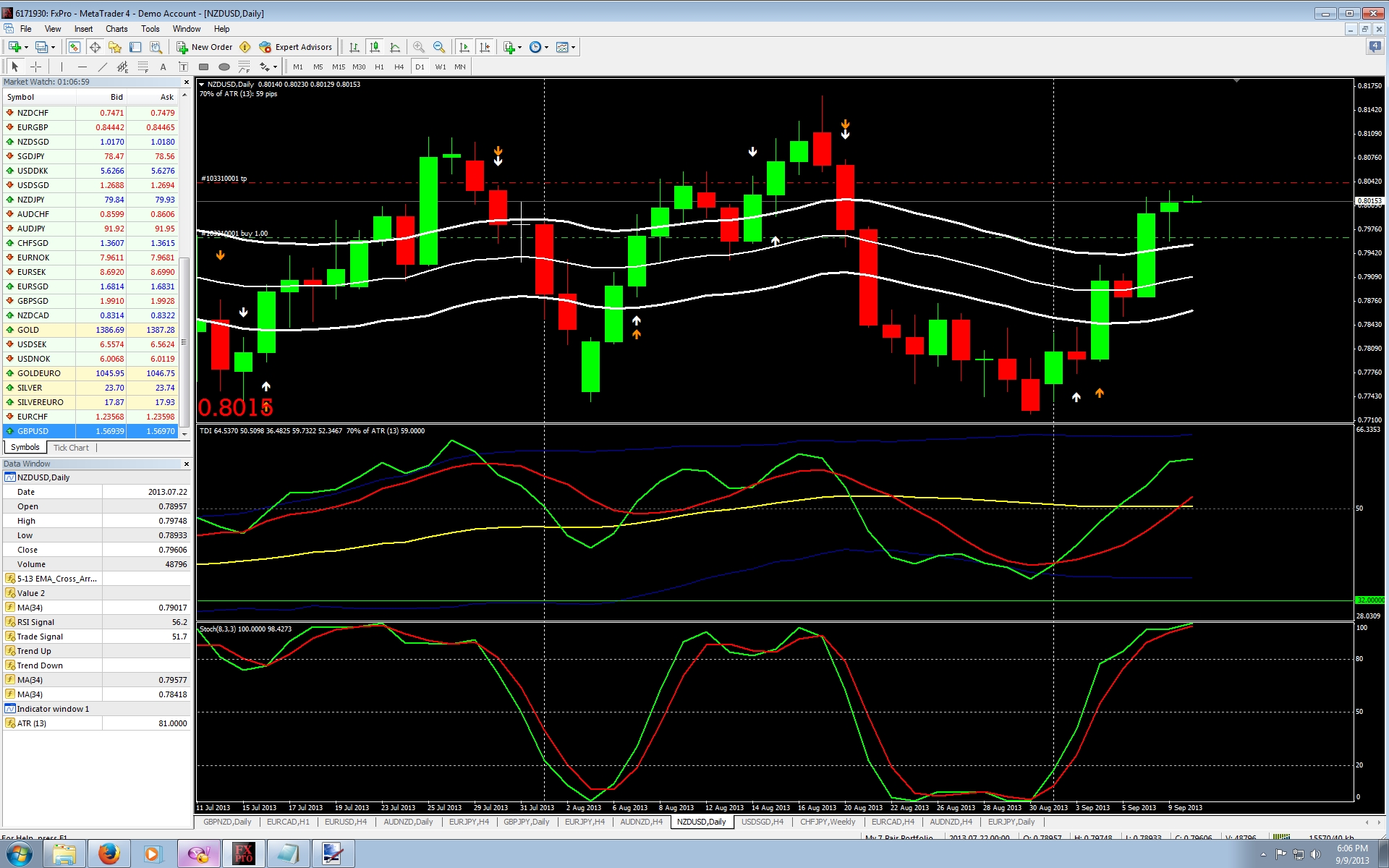Draw a vertical line
This screenshot has width=1389, height=868.
click(x=62, y=67)
